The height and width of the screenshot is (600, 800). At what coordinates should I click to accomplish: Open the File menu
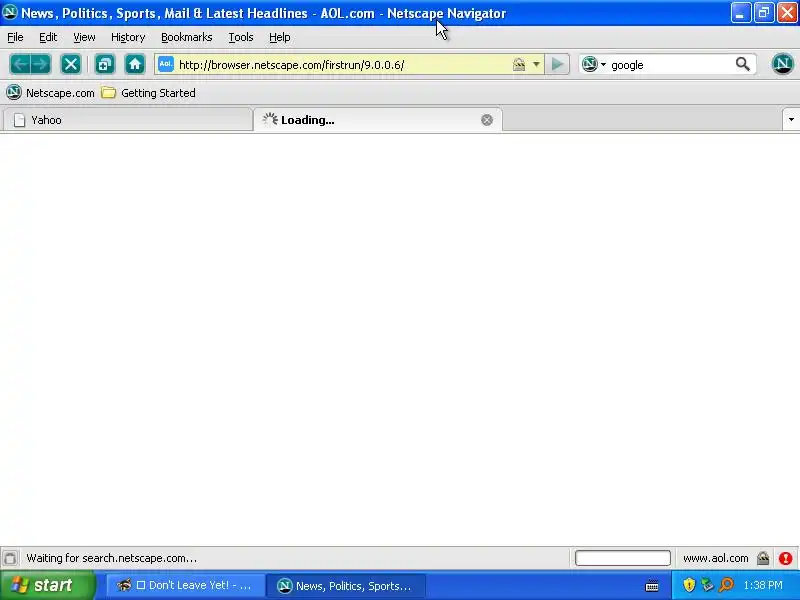pyautogui.click(x=15, y=37)
